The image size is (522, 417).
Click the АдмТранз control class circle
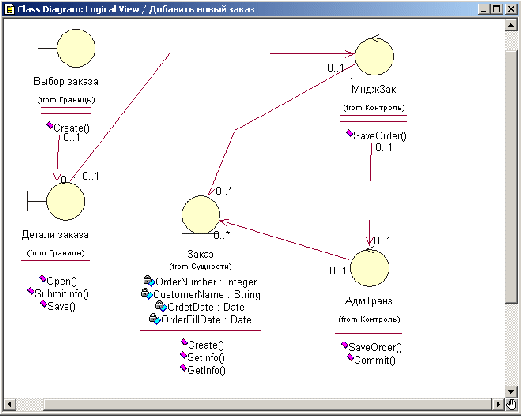[369, 268]
